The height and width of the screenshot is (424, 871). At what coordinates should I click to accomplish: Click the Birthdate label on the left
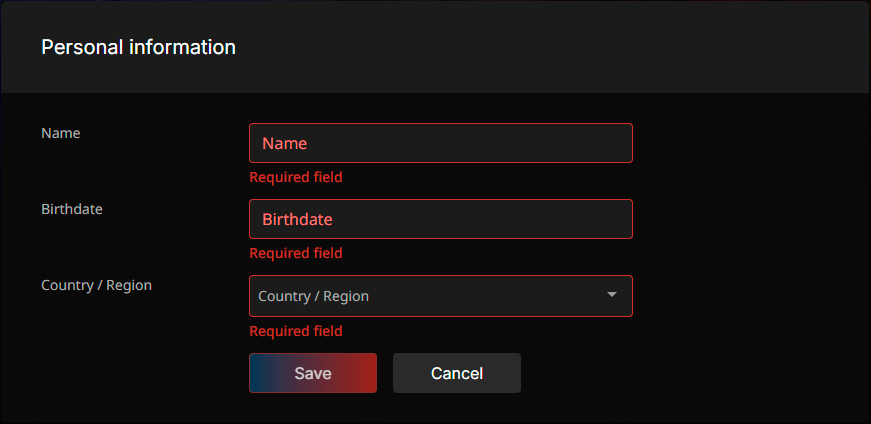pos(72,209)
